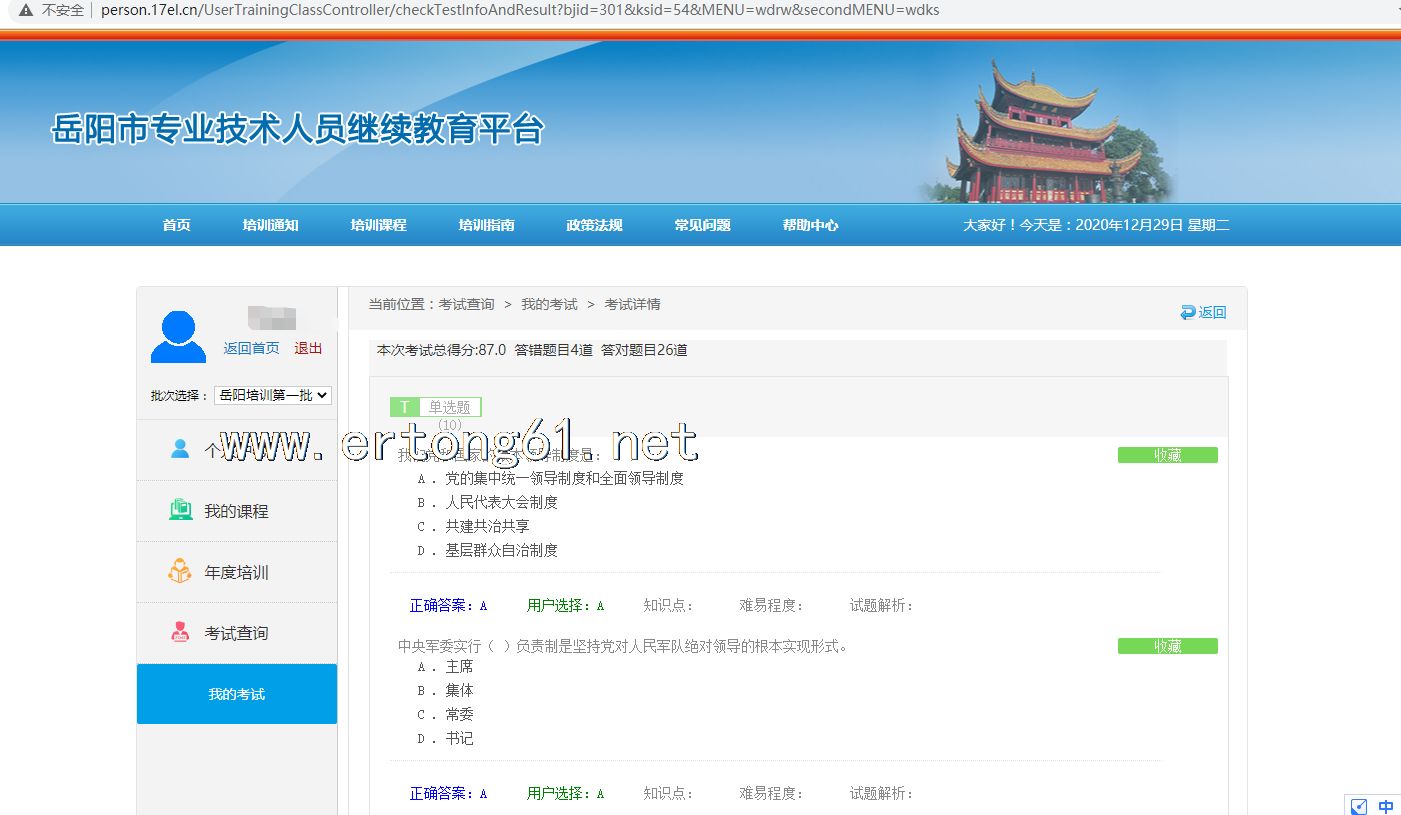Click 收藏 button for first question

(x=1167, y=455)
